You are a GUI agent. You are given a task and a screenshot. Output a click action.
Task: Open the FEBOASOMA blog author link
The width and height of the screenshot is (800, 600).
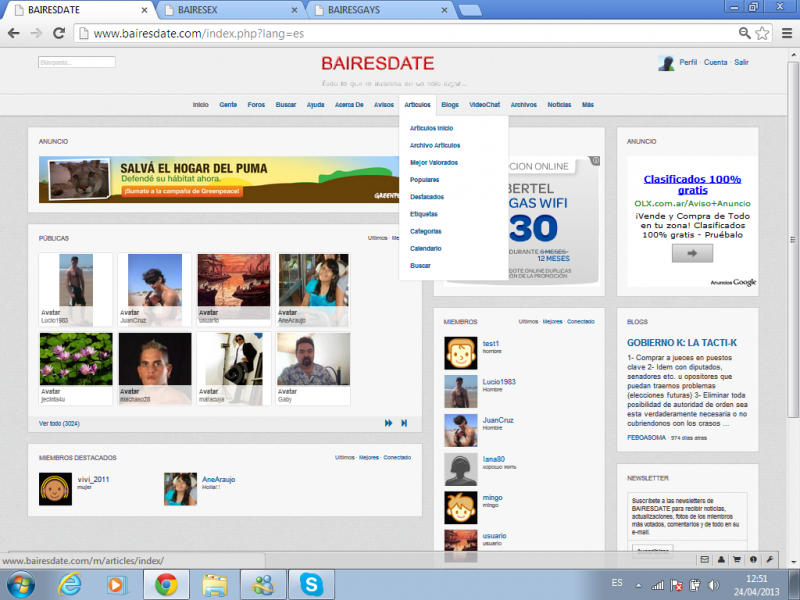pos(646,438)
